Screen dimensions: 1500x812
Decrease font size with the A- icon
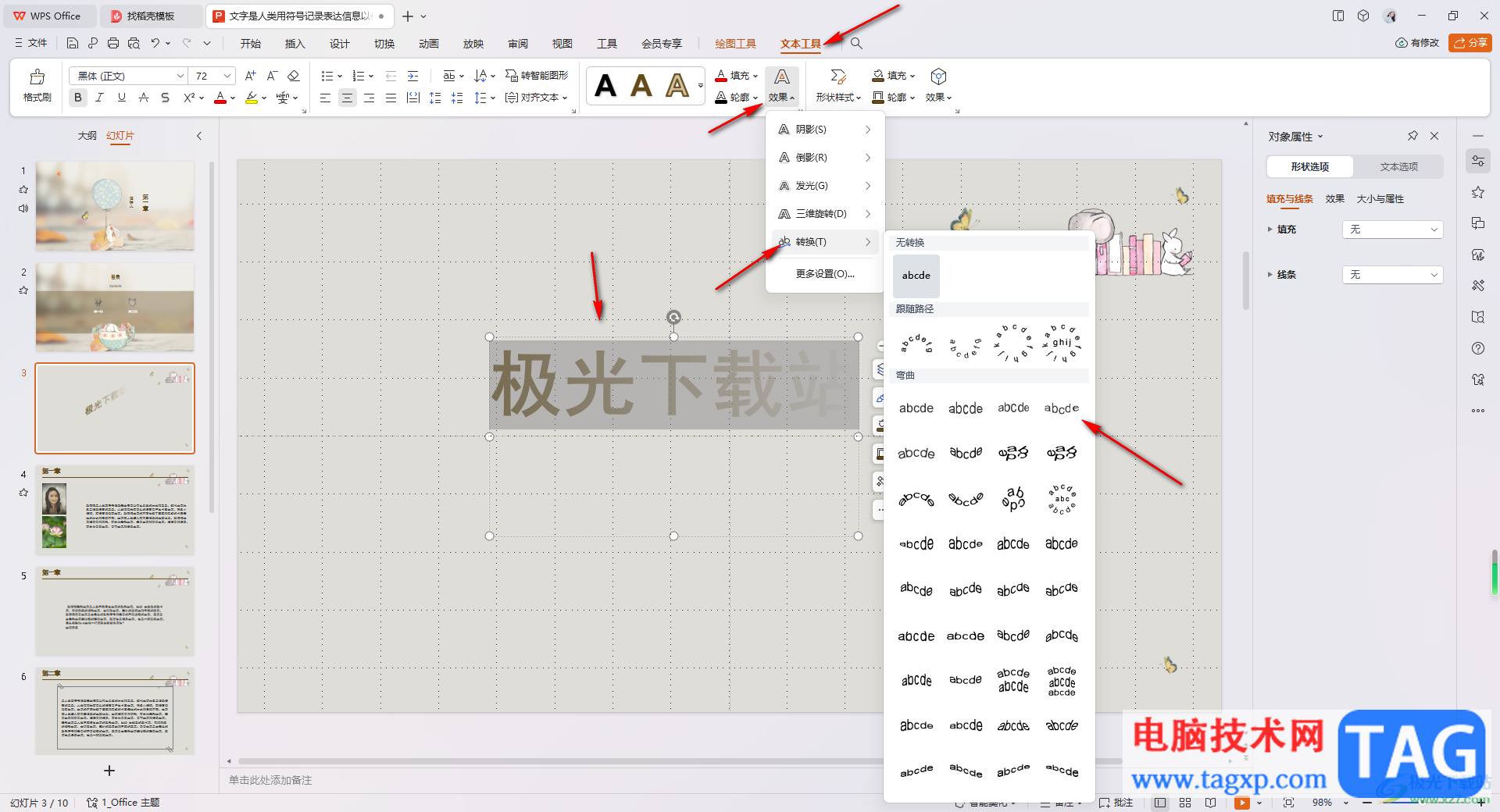point(272,76)
